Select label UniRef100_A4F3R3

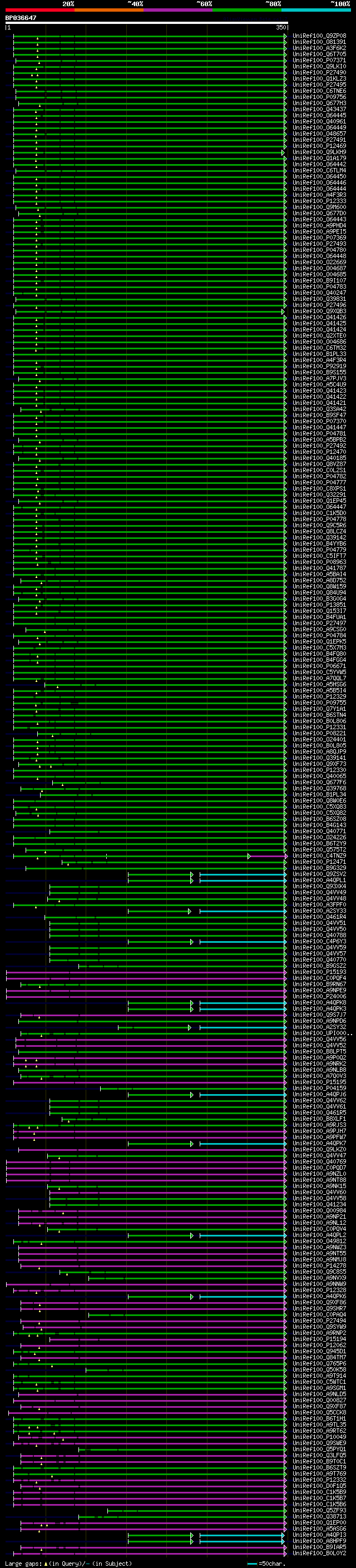tap(319, 195)
